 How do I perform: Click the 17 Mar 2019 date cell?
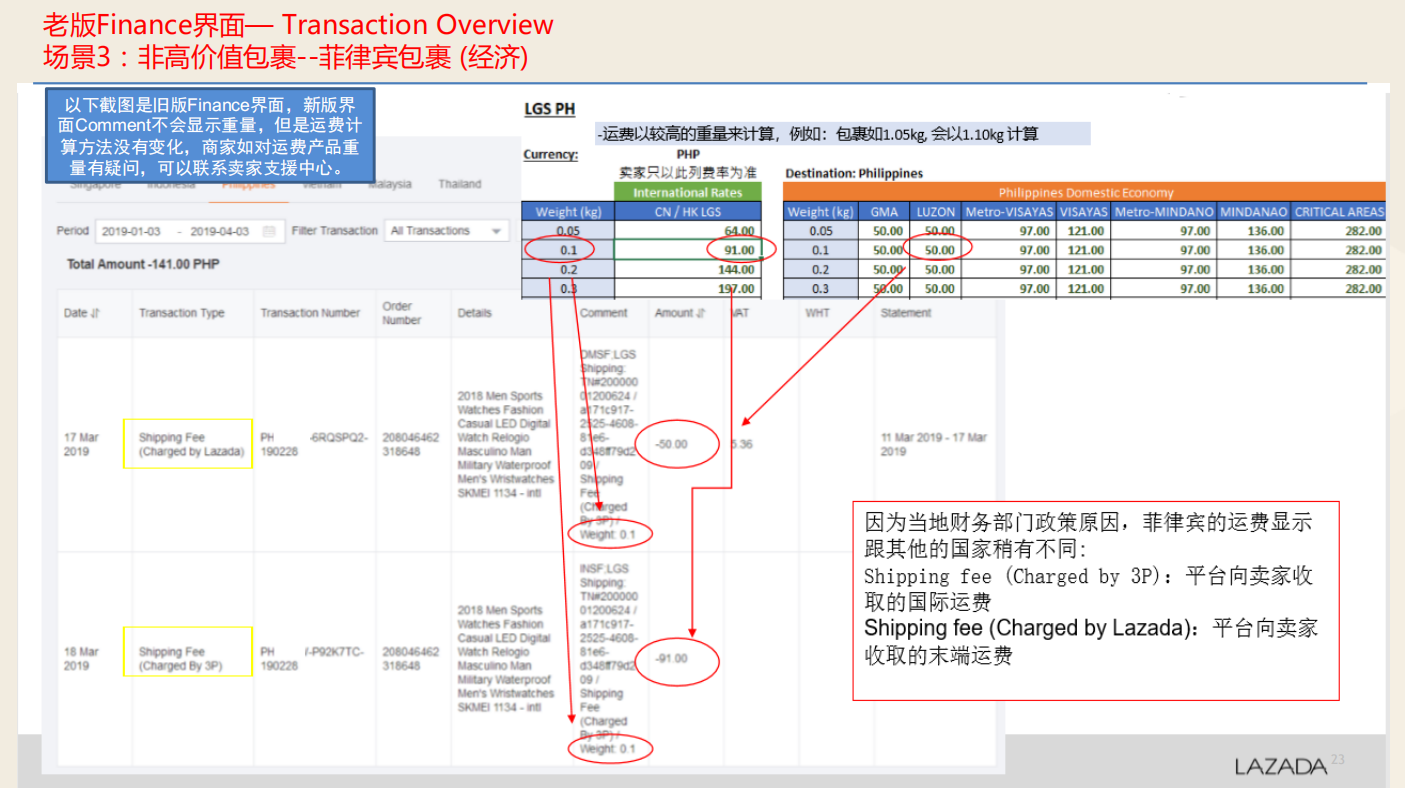81,445
